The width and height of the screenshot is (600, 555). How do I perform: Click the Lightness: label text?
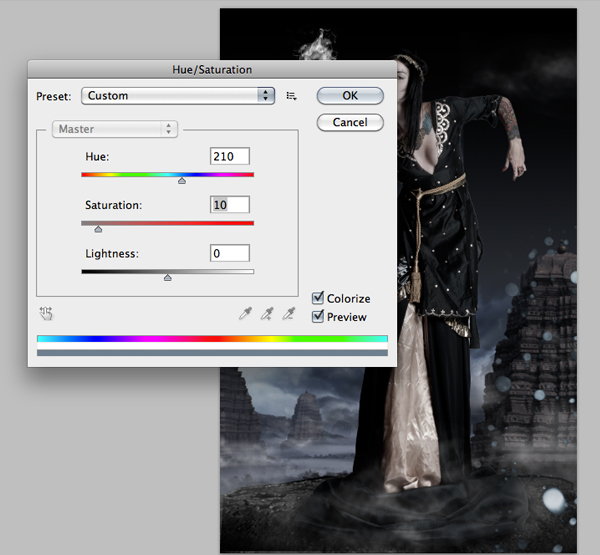pos(112,254)
